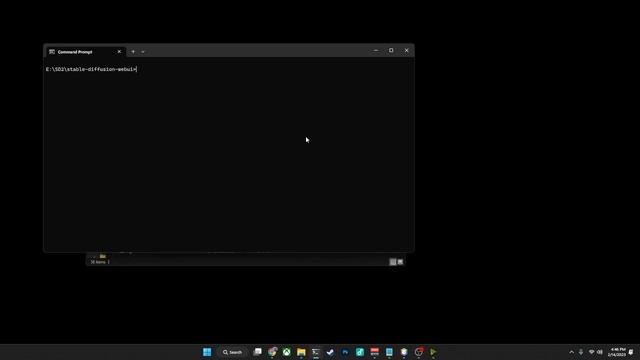
Task: Open the clock and date flyout
Action: coord(616,352)
